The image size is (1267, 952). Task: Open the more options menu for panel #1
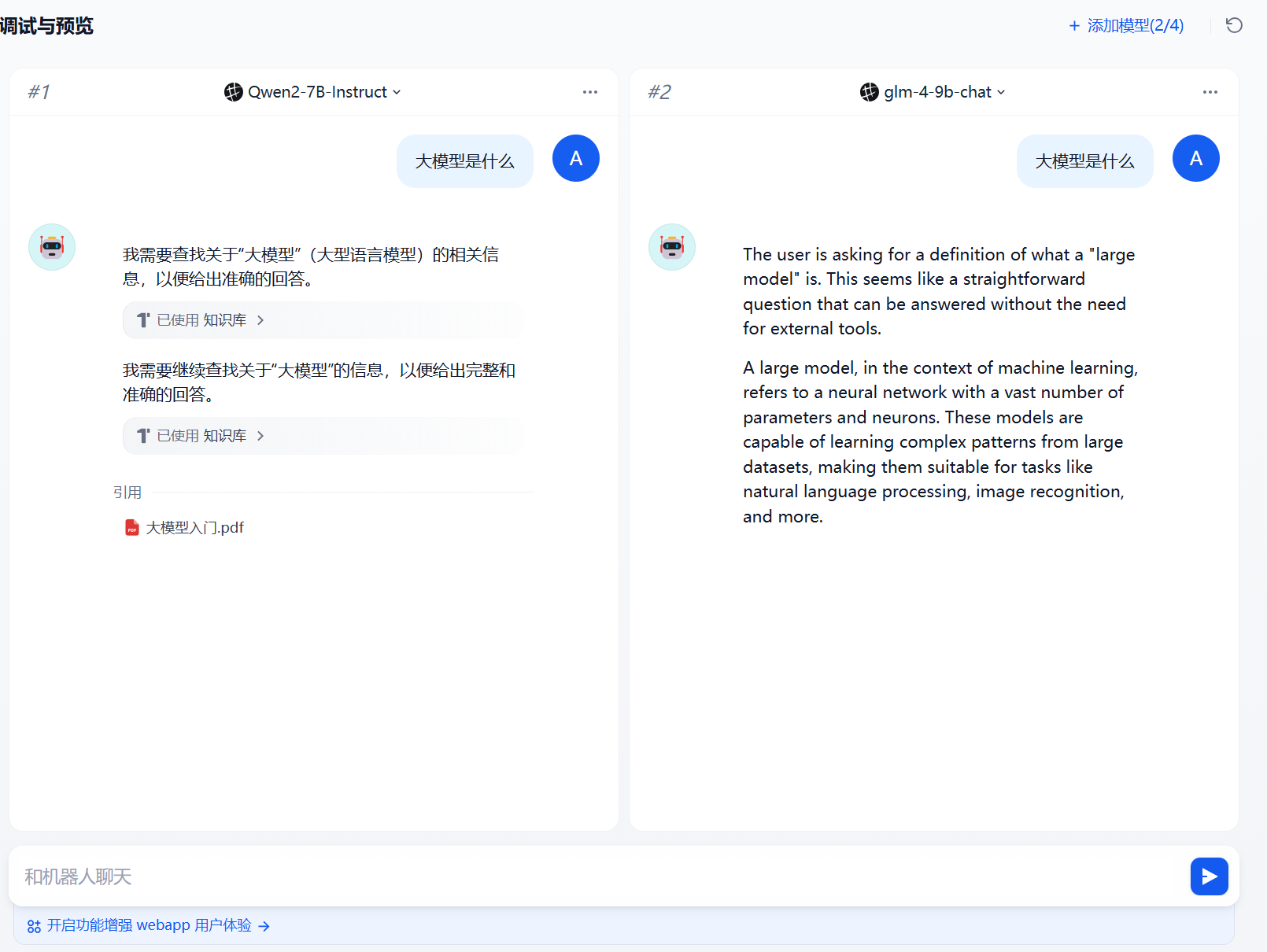pos(589,92)
